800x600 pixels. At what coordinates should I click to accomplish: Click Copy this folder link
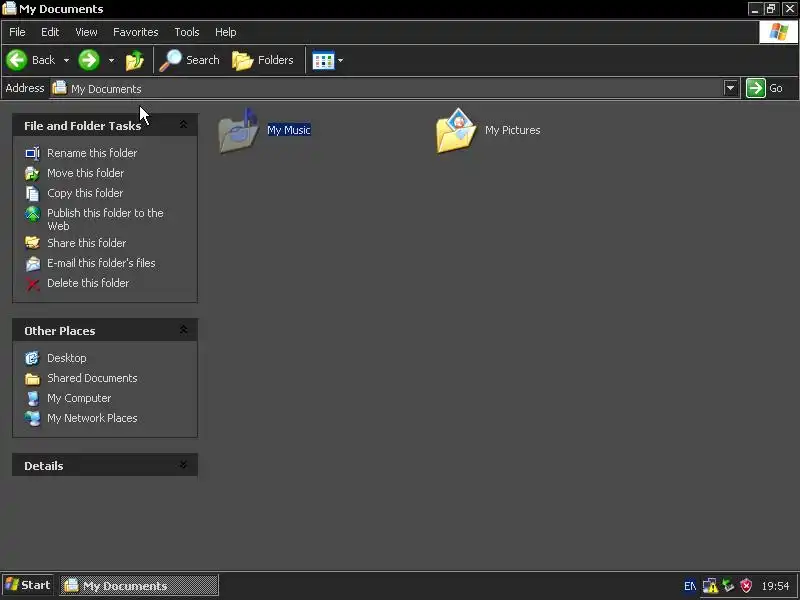(x=85, y=193)
